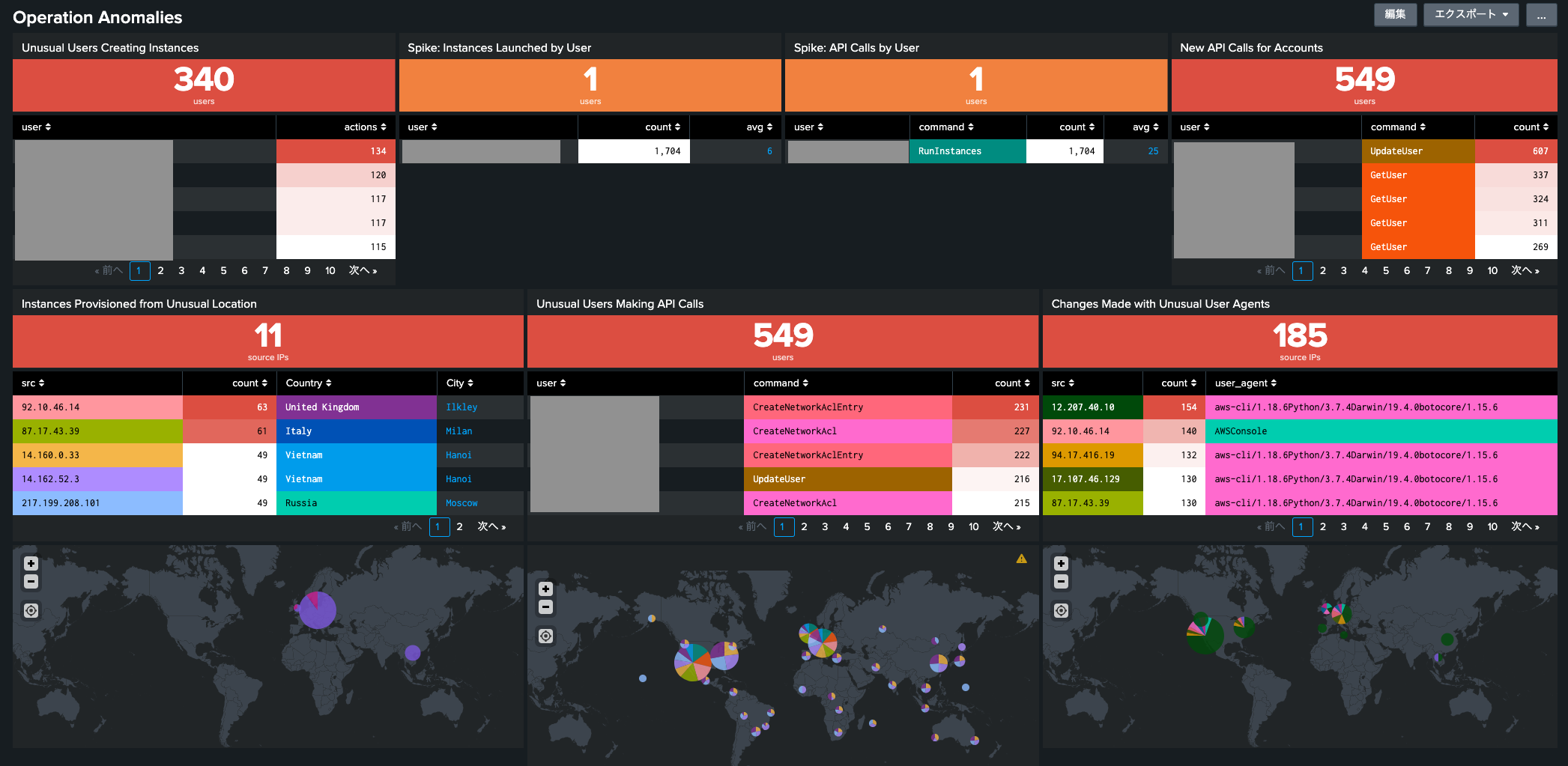The height and width of the screenshot is (766, 1568).
Task: Click 次へ in Unusual Users Creating Instances
Action: [x=363, y=271]
